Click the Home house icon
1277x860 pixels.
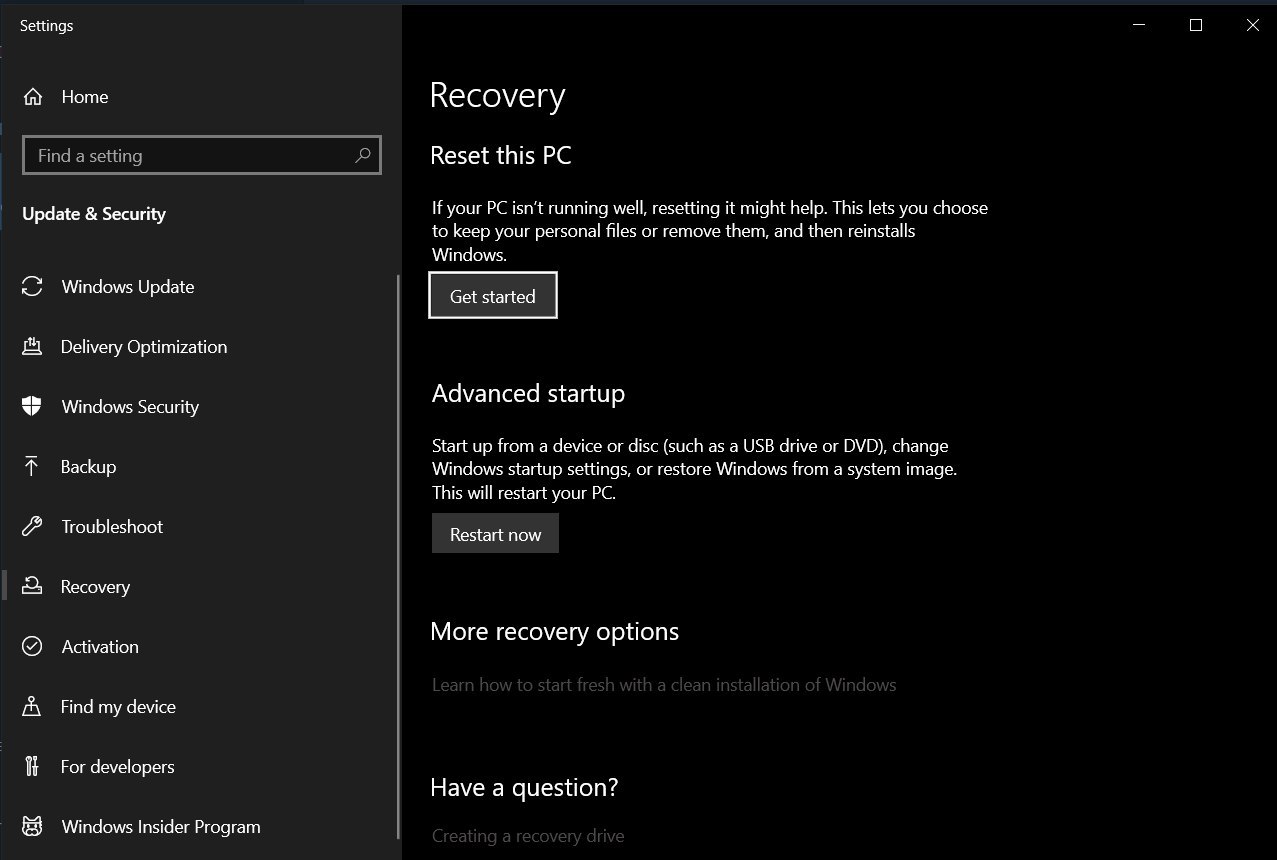tap(33, 97)
